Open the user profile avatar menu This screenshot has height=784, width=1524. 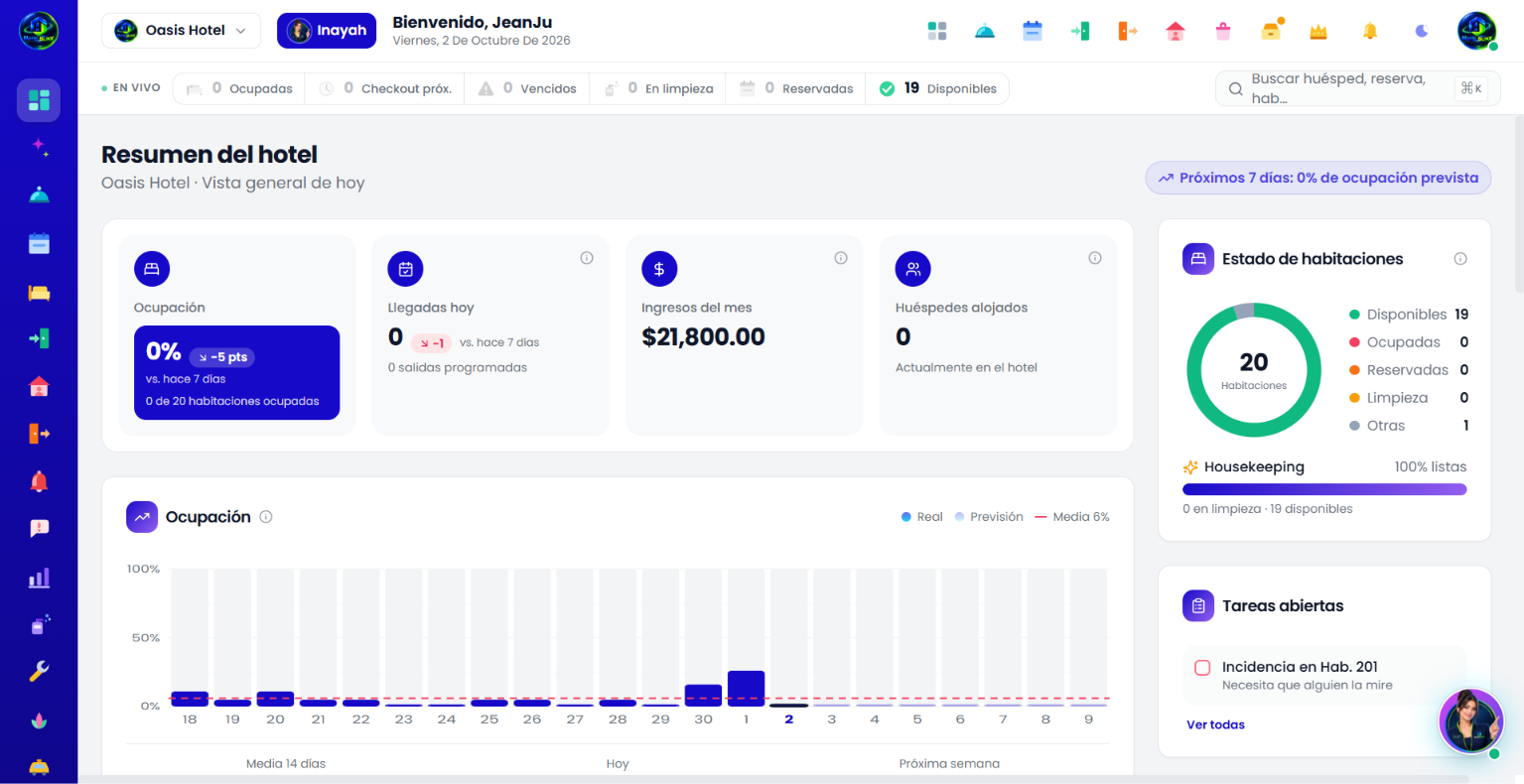coord(1476,31)
